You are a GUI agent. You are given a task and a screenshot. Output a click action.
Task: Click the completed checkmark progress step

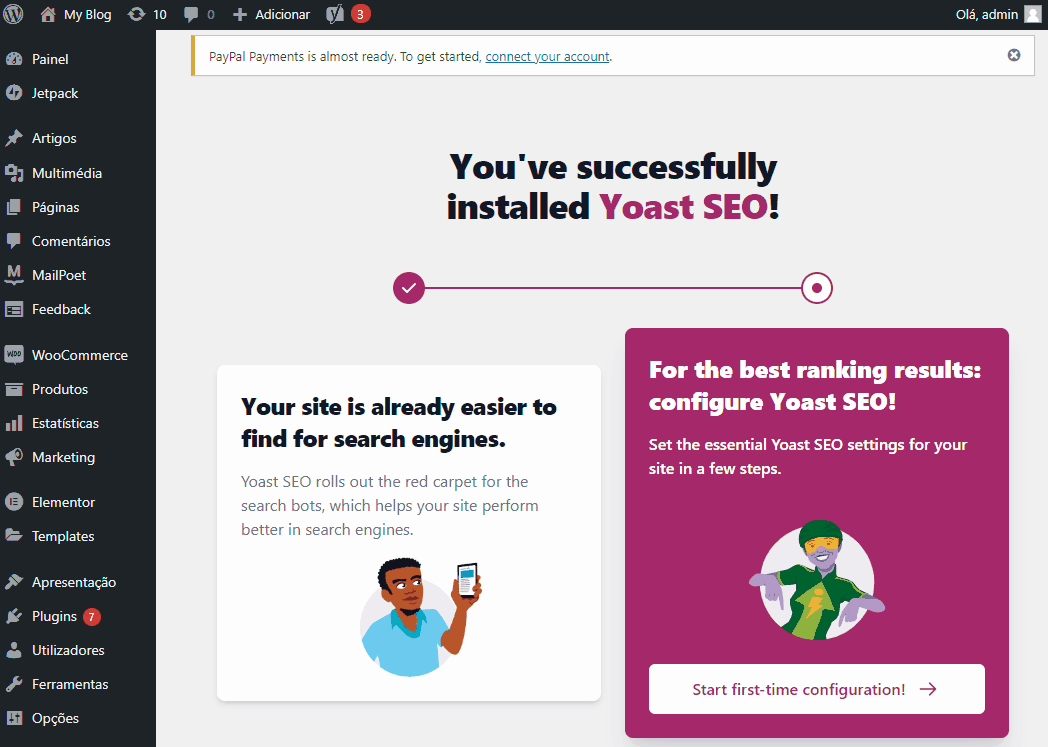click(409, 288)
